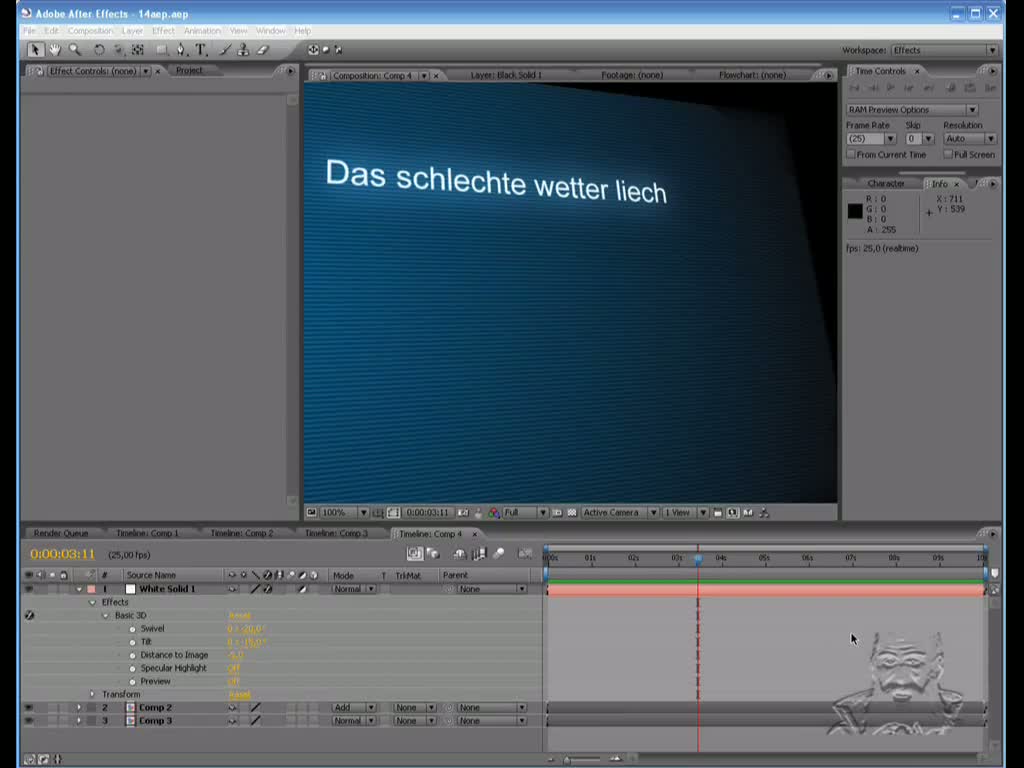Screen dimensions: 1024x768
Task: Click the current time display in timeline
Action: coord(62,554)
